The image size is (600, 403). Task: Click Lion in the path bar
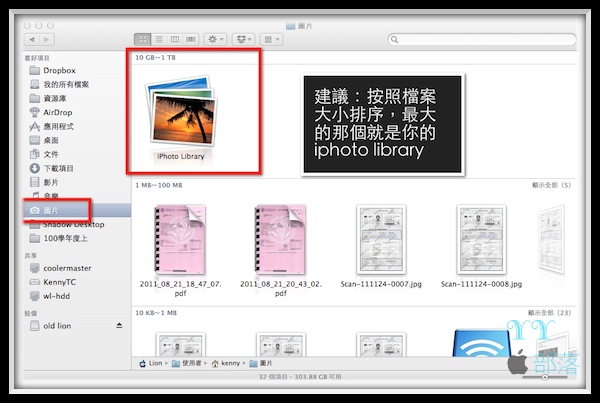pos(151,363)
